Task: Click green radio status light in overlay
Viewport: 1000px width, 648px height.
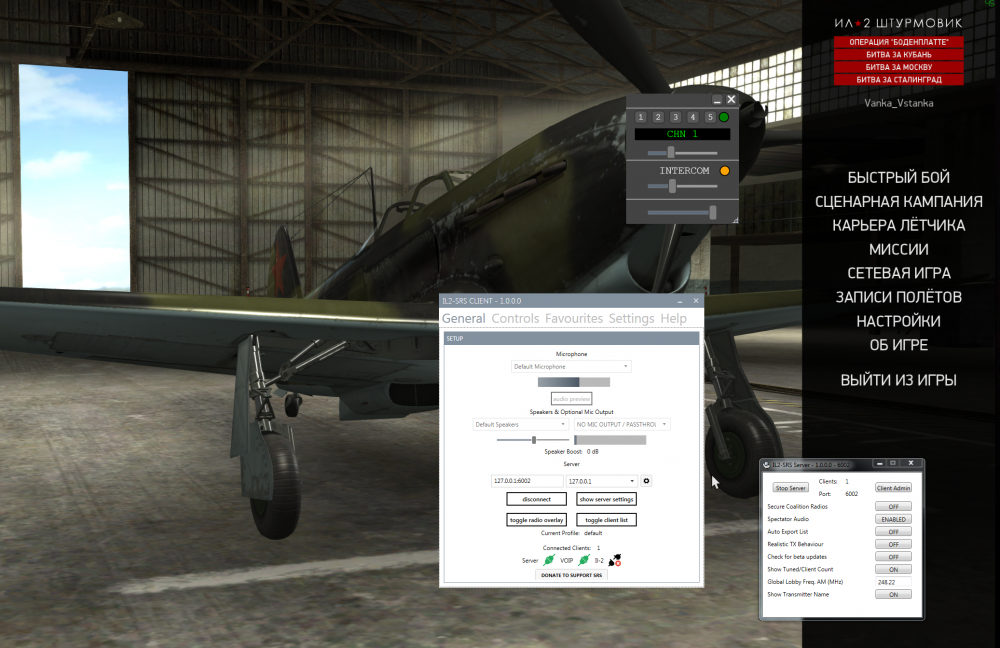Action: click(724, 117)
